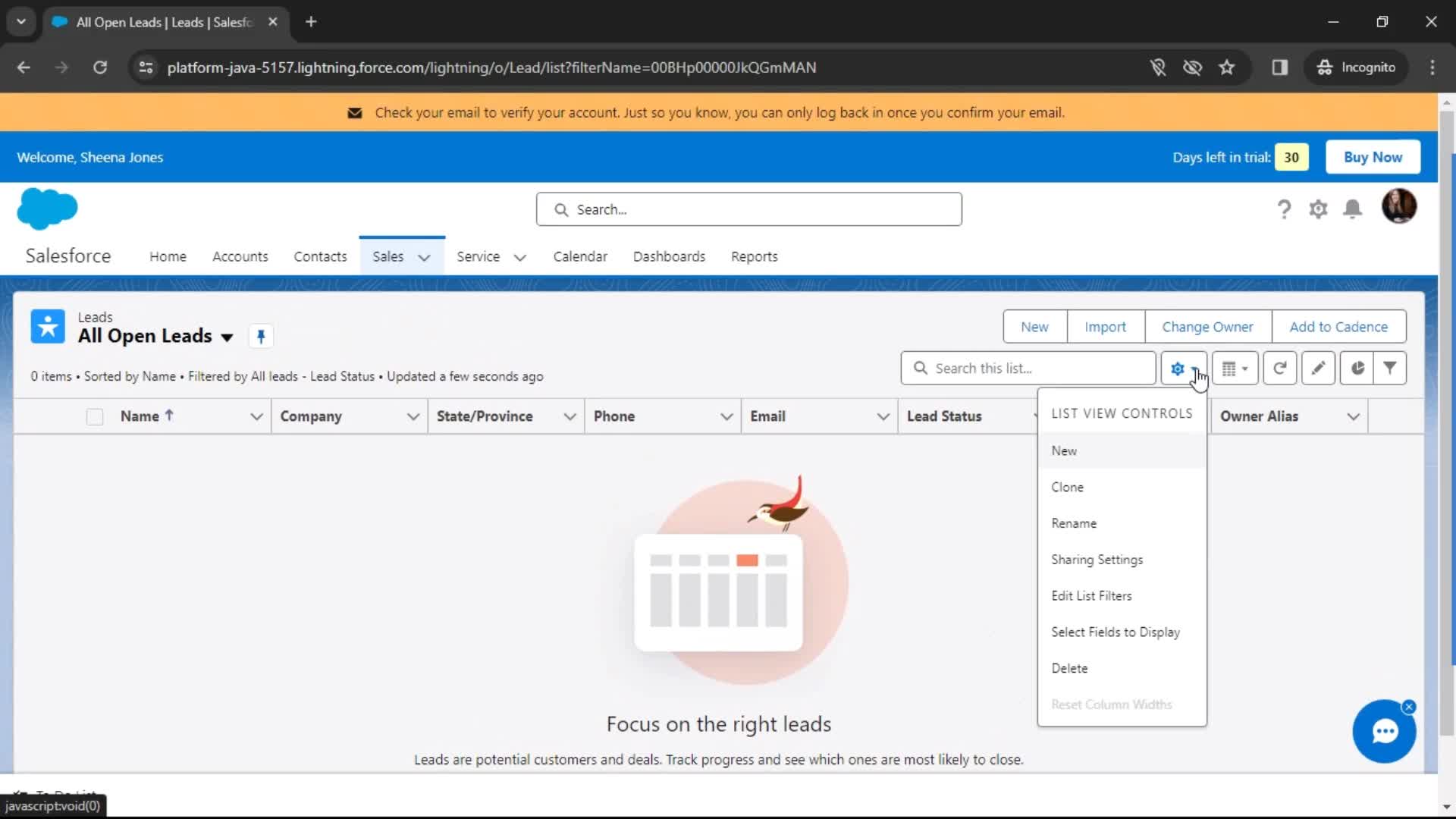The width and height of the screenshot is (1456, 819).
Task: Open the display as table view selector
Action: click(1235, 369)
